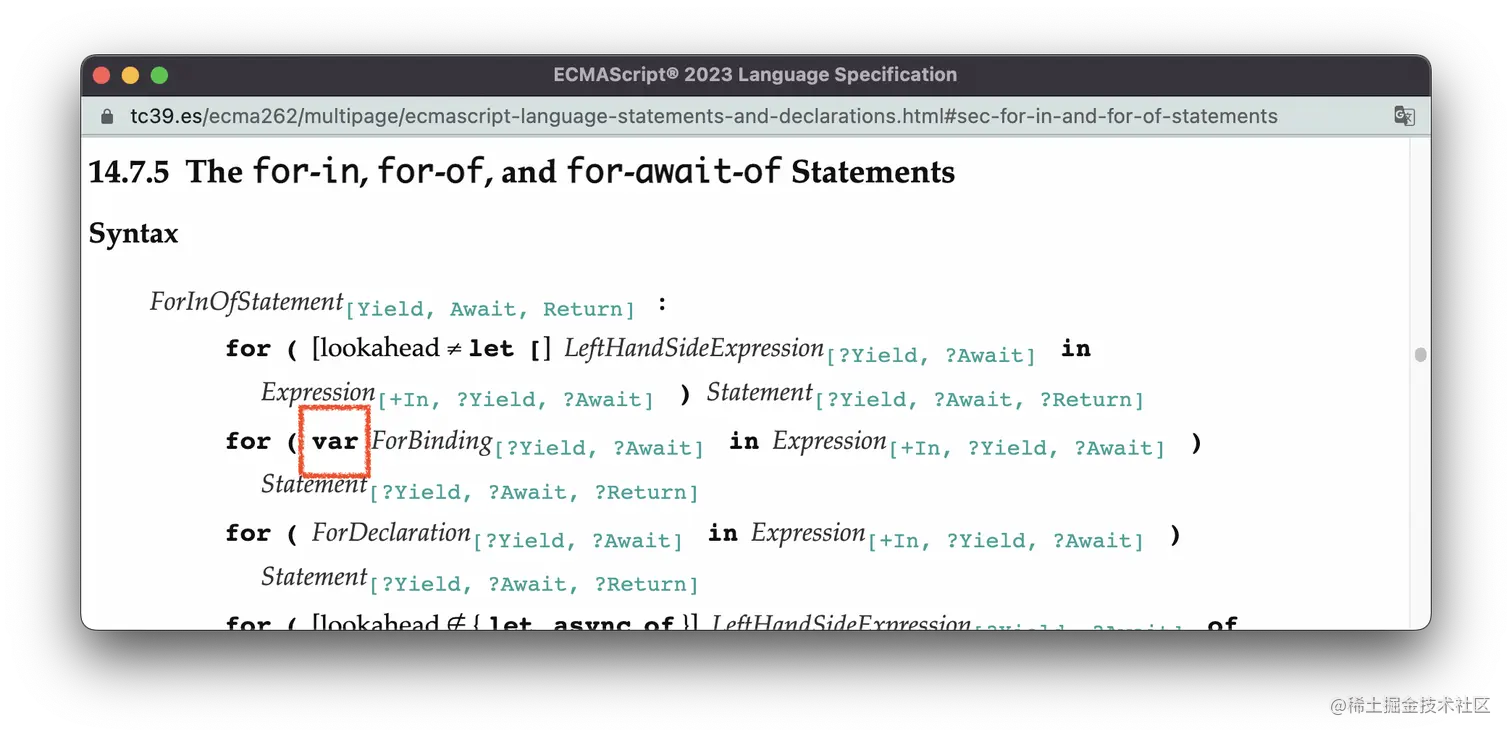This screenshot has height=737, width=1512.
Task: Click the ForInOfStatement nonterminal
Action: (x=246, y=301)
